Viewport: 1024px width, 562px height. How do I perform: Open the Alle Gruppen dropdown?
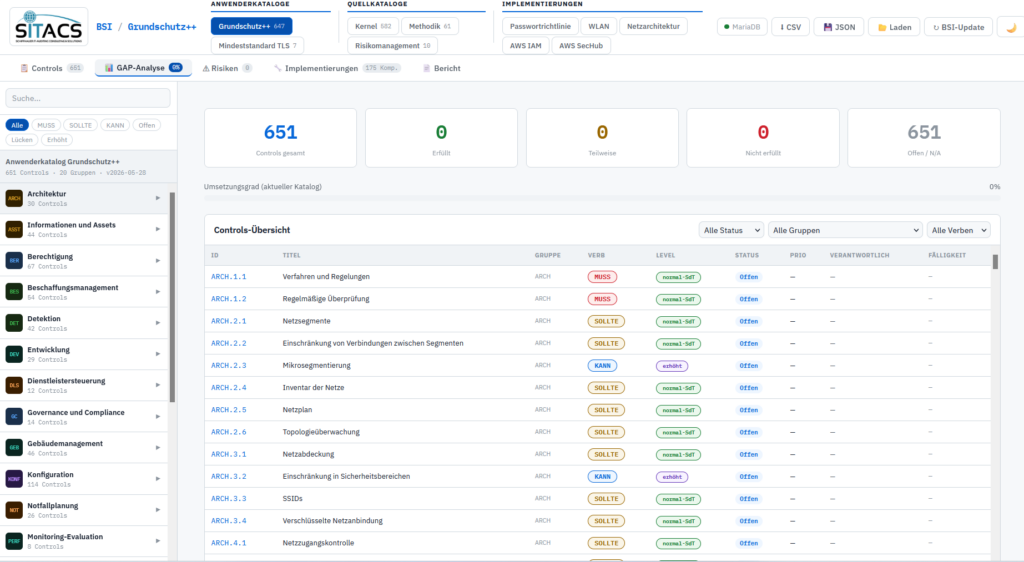coord(846,230)
